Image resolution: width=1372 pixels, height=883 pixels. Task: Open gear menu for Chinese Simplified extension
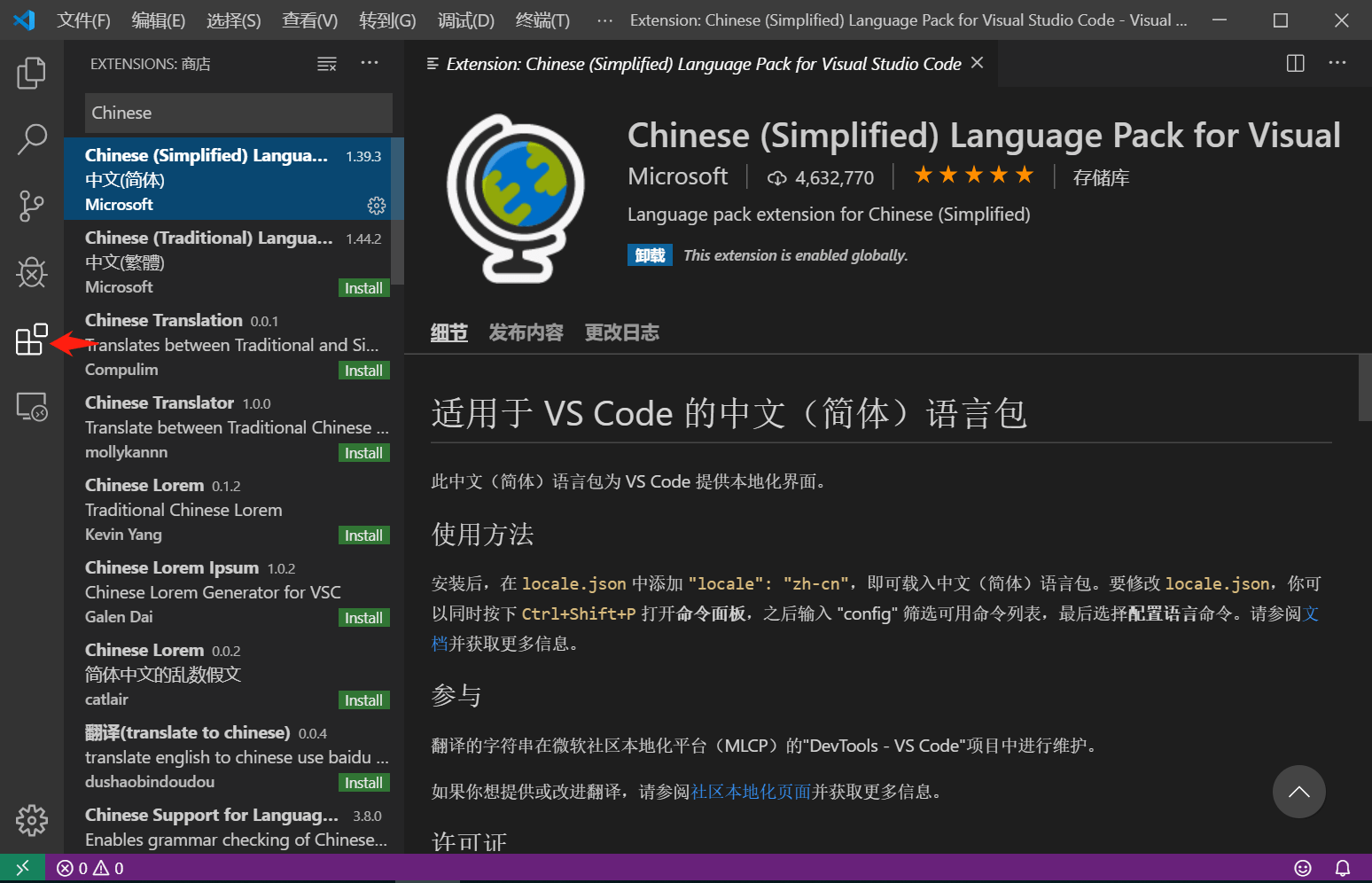[377, 206]
